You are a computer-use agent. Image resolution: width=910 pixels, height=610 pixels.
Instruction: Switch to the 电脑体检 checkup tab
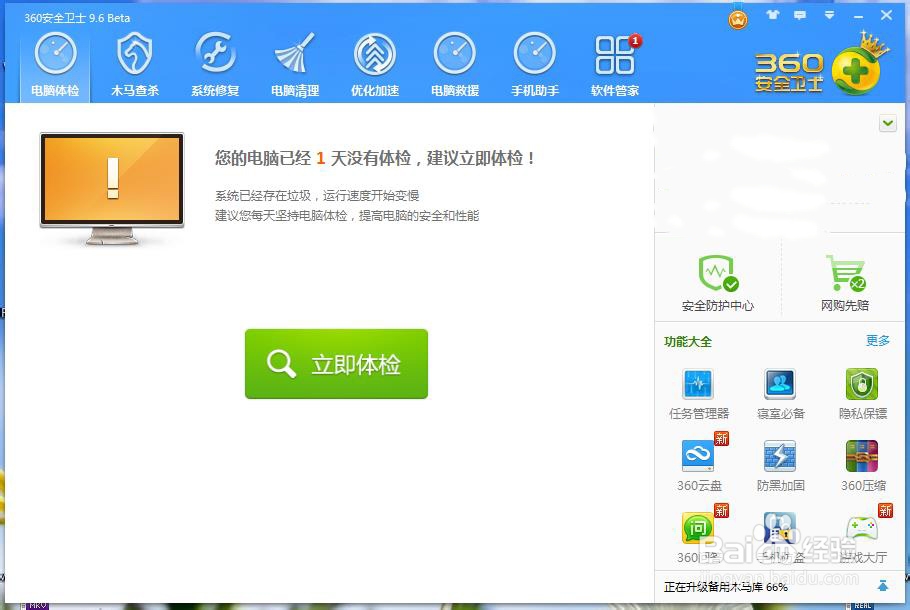click(55, 60)
